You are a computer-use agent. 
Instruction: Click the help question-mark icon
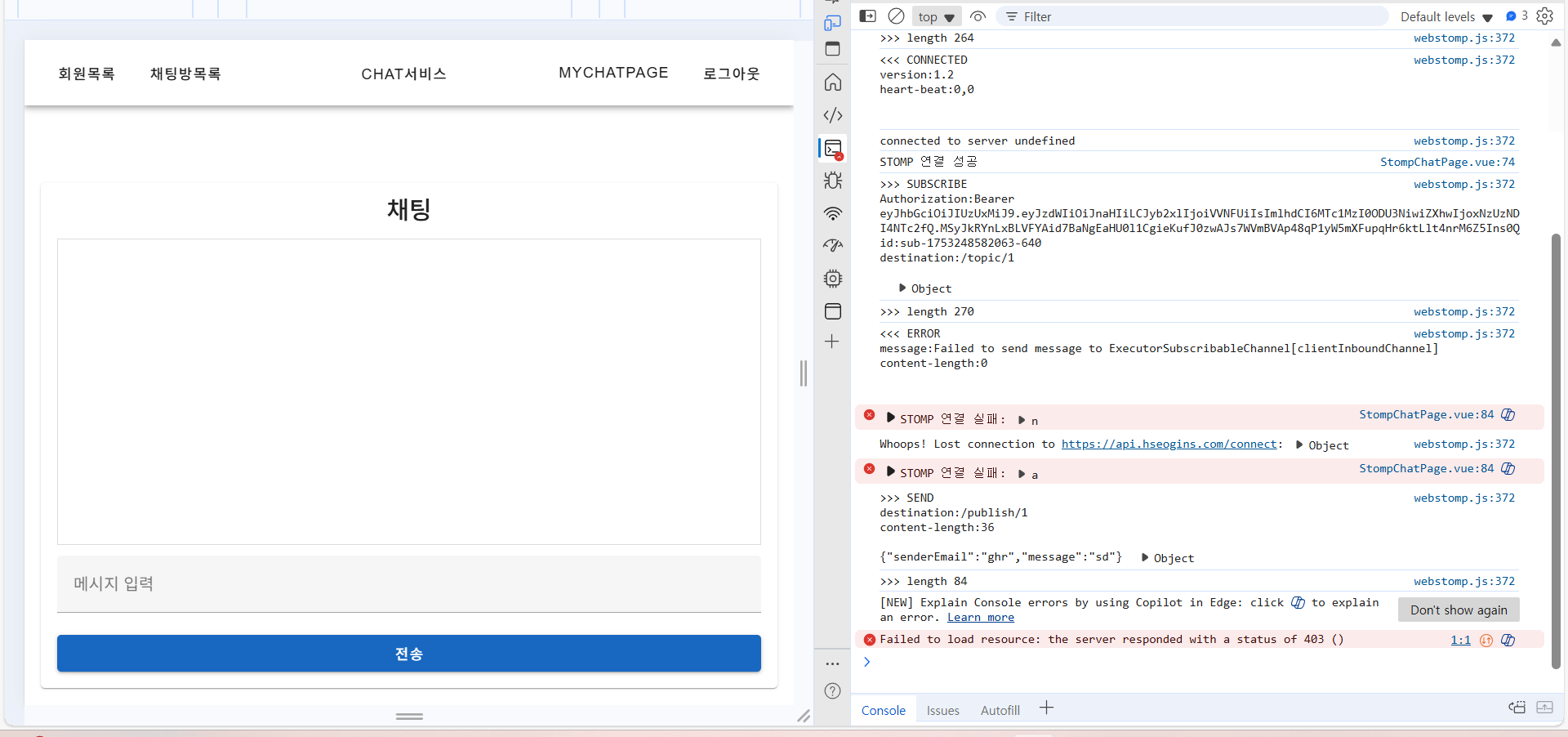pos(832,691)
